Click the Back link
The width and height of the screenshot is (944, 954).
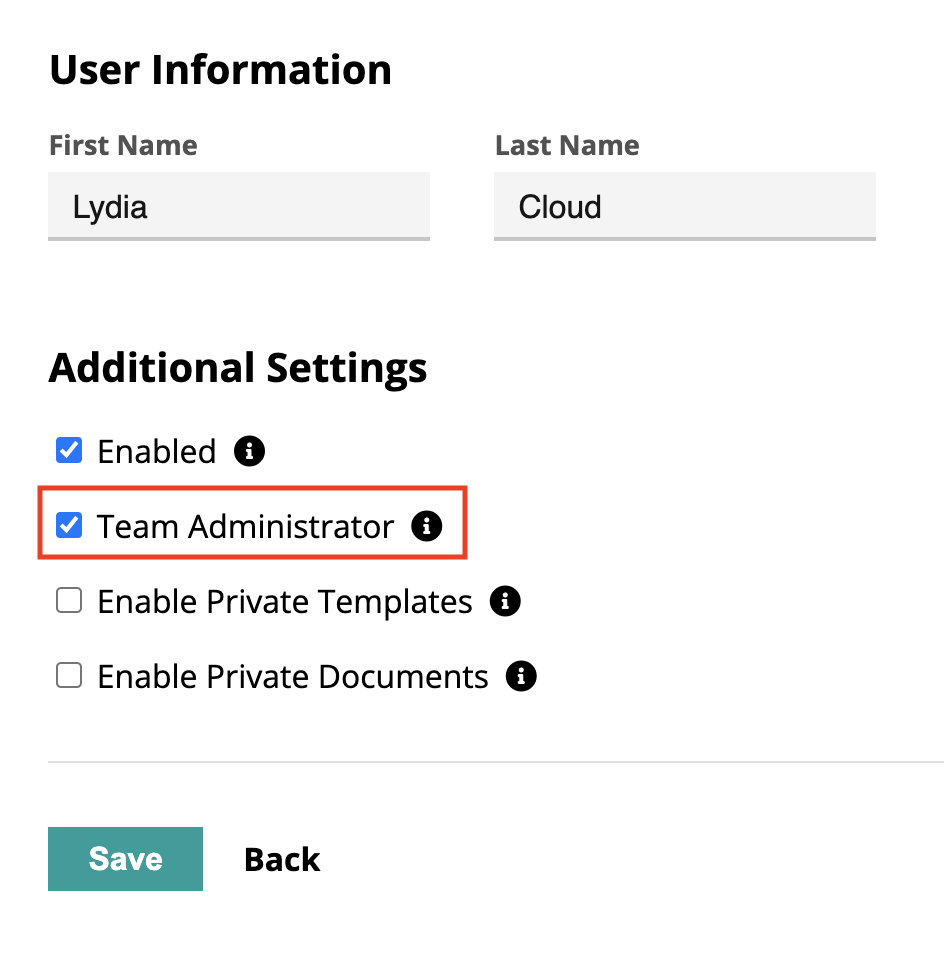tap(282, 858)
